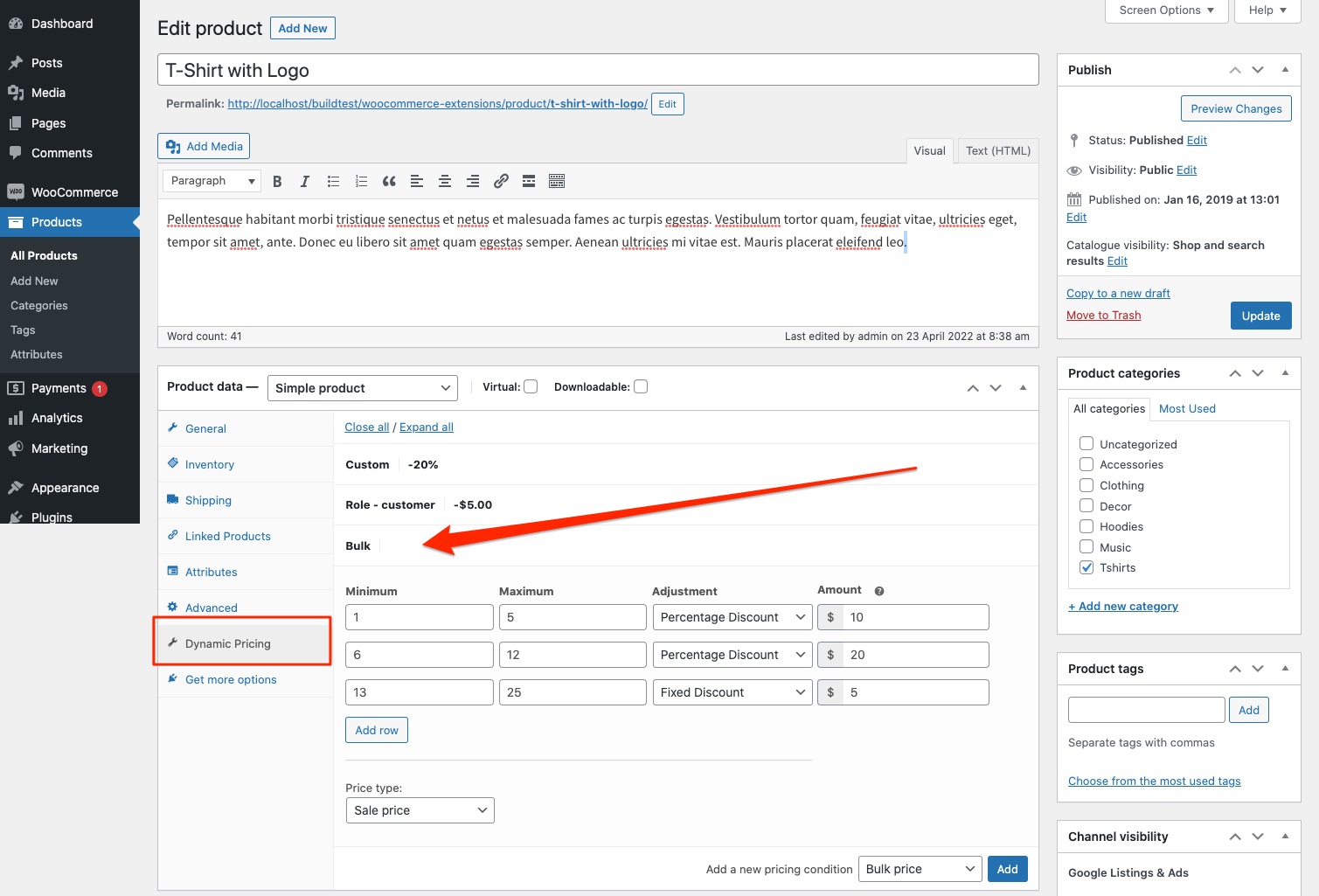
Task: Toggle the editor toolbar icon
Action: tap(557, 181)
